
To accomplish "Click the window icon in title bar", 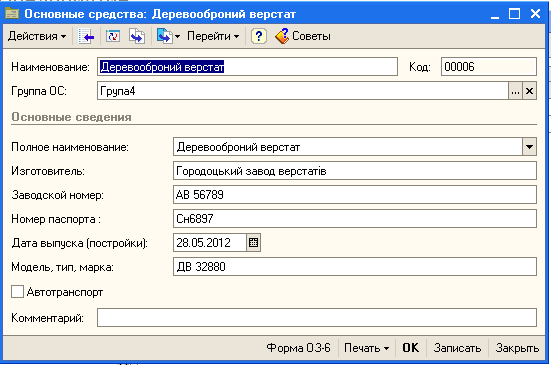I will (12, 14).
